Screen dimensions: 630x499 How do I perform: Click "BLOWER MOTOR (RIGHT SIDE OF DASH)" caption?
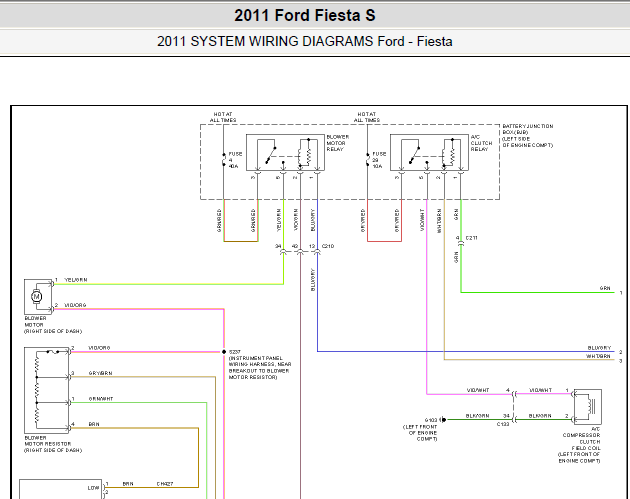[53, 325]
